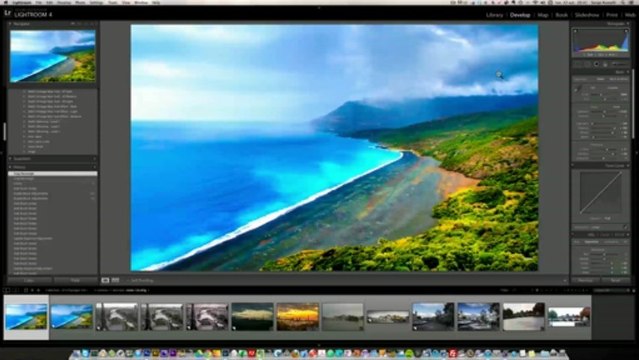Toggle the HSL panel on/off switch
This screenshot has width=639, height=360.
(573, 235)
